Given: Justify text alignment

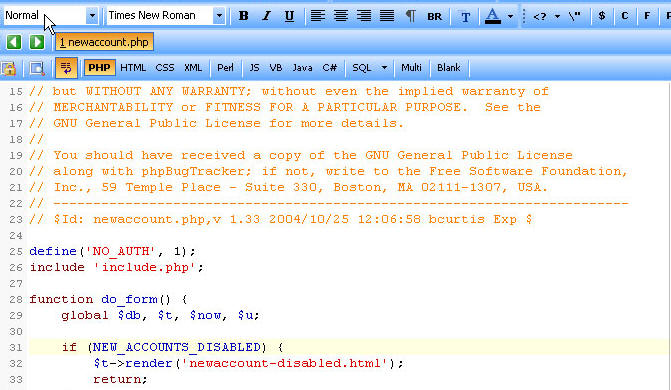Looking at the screenshot, I should pyautogui.click(x=387, y=16).
